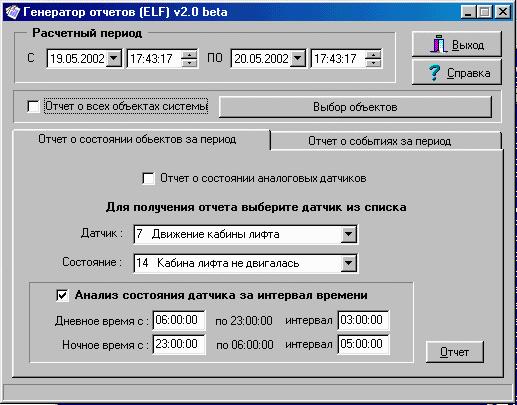
Task: Enable Отчет о всех объектах системы checkbox
Action: pos(33,107)
